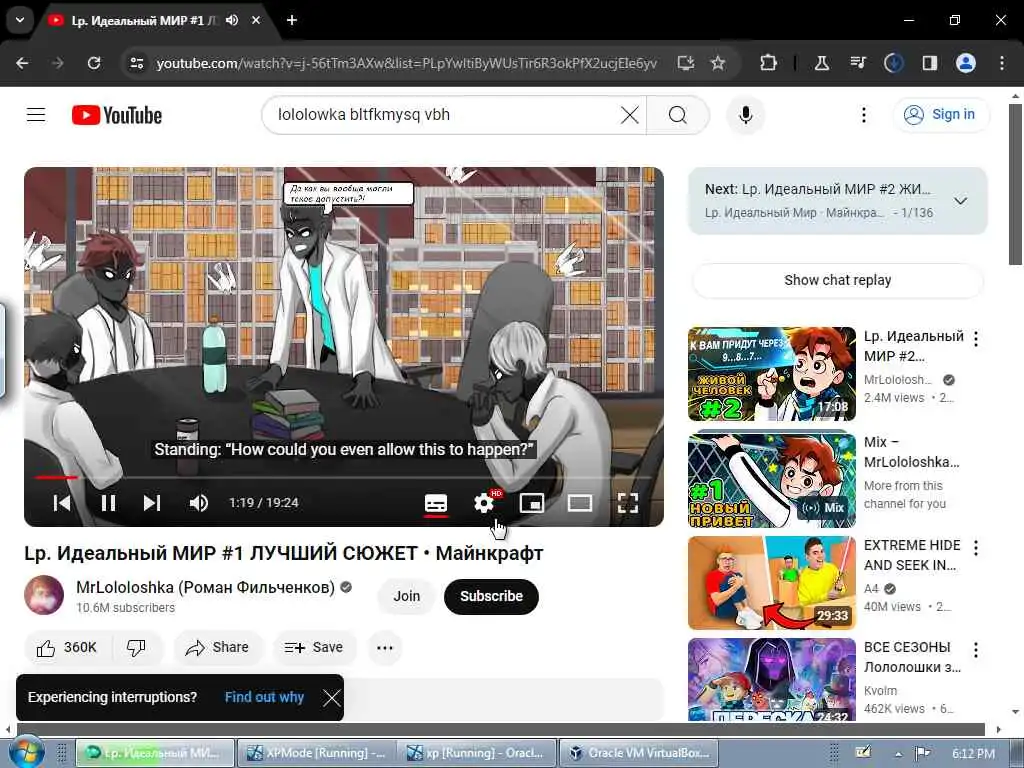The image size is (1024, 768).
Task: Open the downloads icon in toolbar
Action: tap(893, 63)
